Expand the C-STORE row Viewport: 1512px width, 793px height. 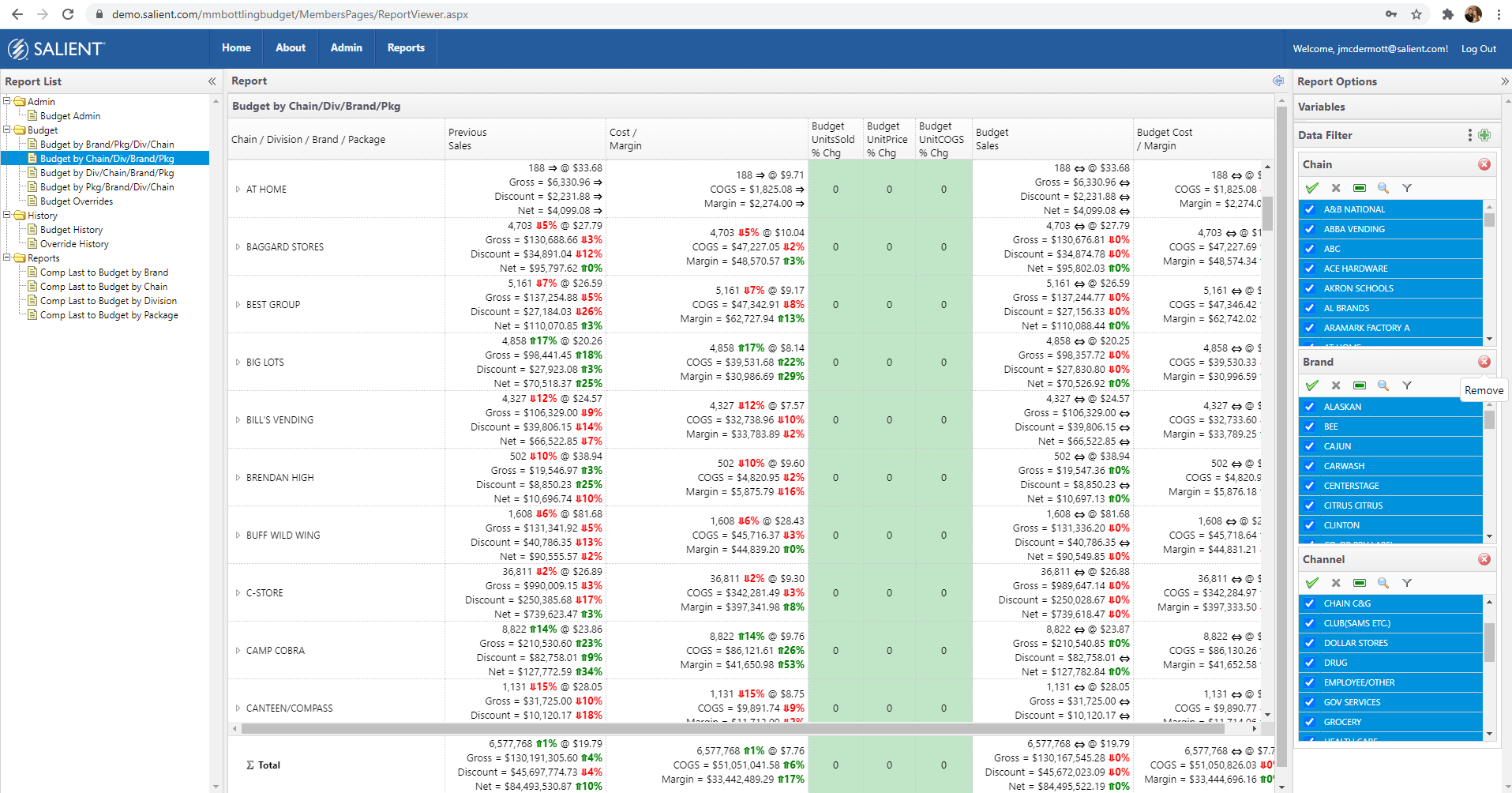238,593
